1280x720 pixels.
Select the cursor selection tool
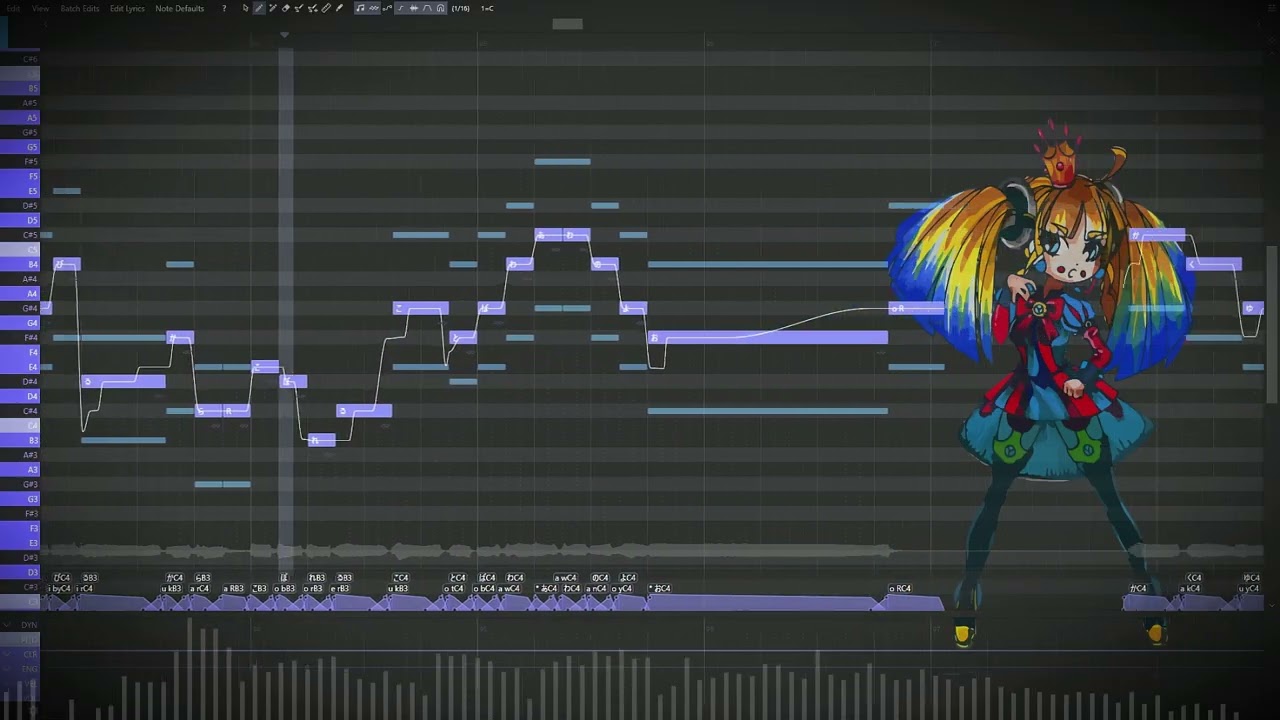(246, 8)
